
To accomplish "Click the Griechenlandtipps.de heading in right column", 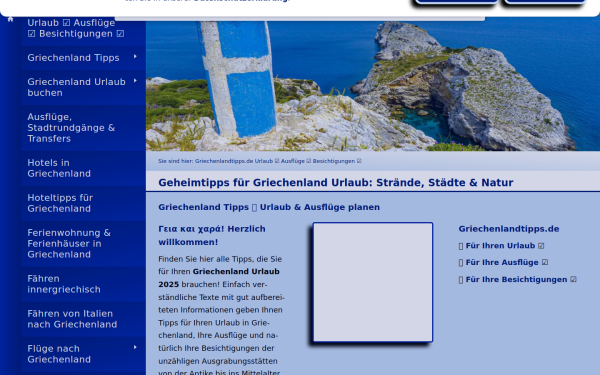I will pos(509,229).
